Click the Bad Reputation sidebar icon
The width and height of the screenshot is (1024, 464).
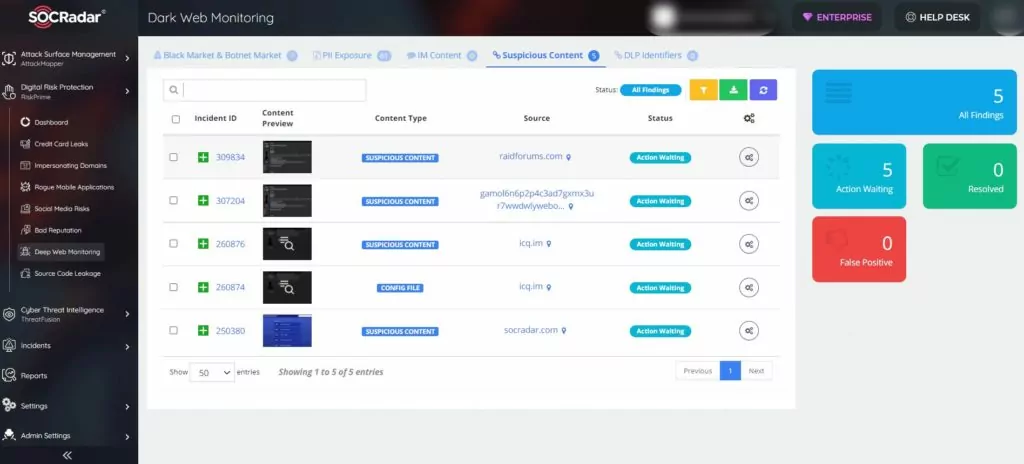pos(25,230)
